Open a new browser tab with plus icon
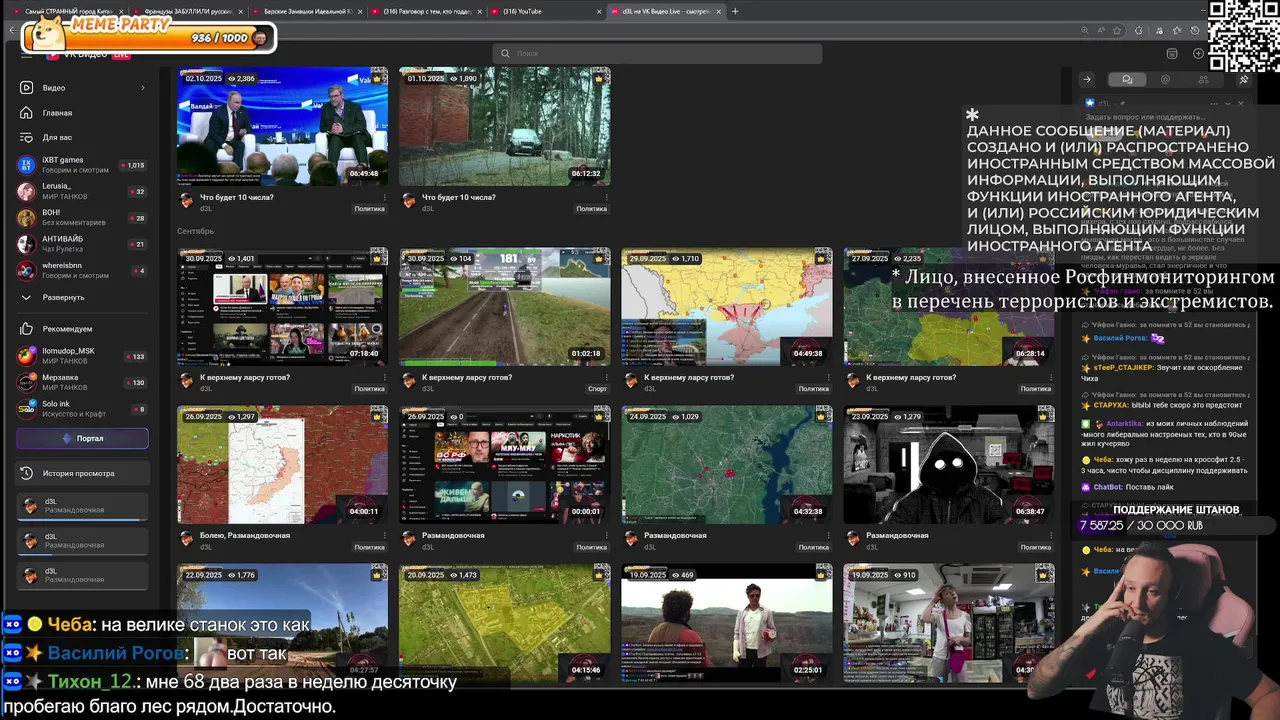The height and width of the screenshot is (720, 1280). point(735,12)
